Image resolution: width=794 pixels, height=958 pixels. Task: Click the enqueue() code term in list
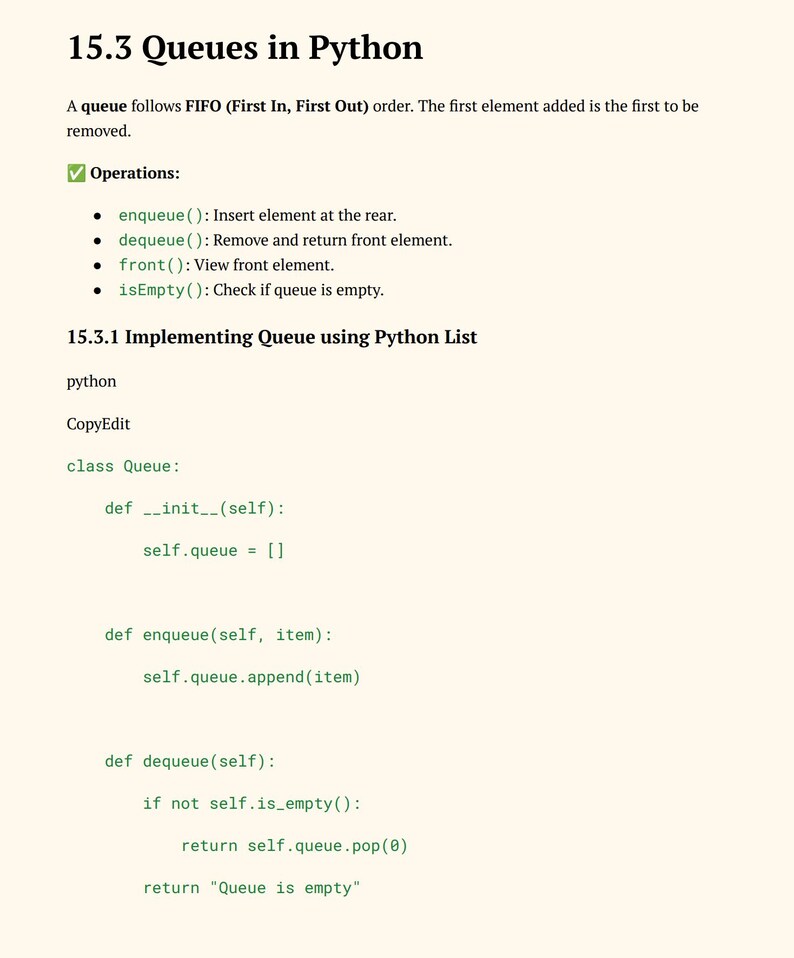[x=161, y=216]
